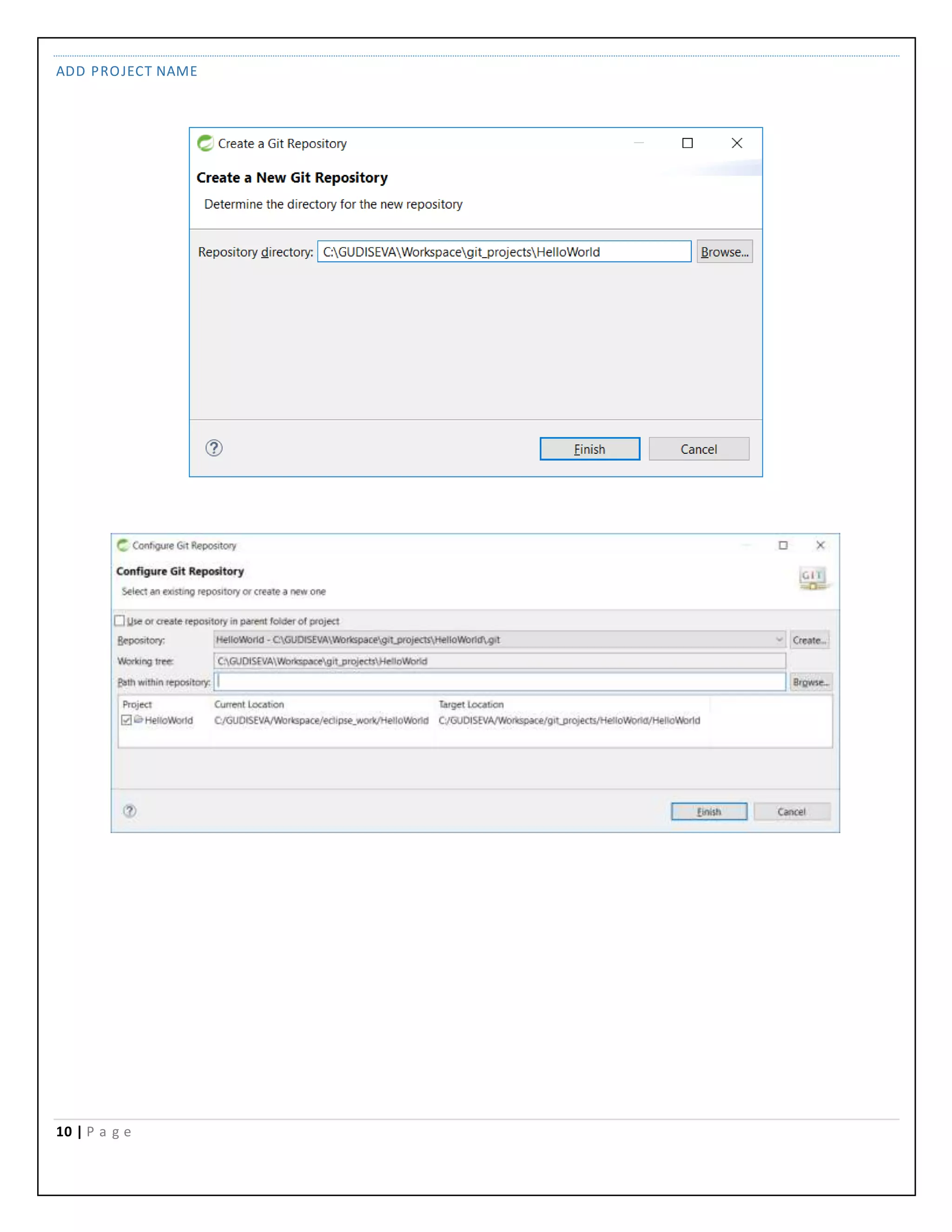
Task: Click the Spring icon in Create a Git Repository title
Action: coord(205,143)
